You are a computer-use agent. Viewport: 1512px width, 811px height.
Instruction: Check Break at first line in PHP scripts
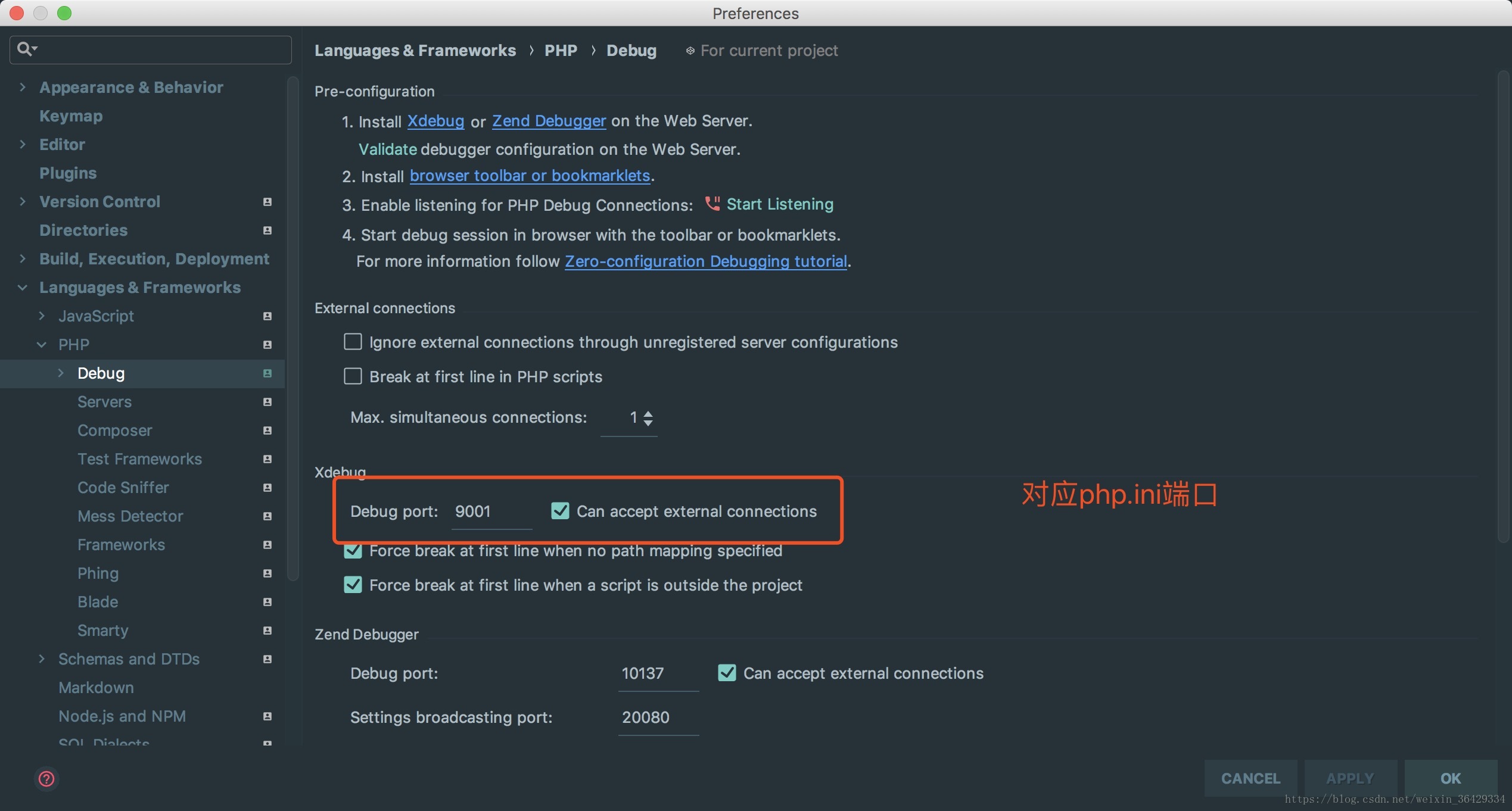point(353,376)
